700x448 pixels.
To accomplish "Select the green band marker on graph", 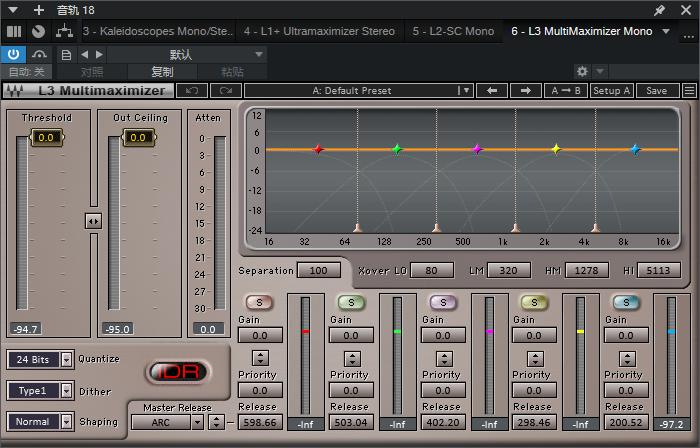I will (x=397, y=149).
